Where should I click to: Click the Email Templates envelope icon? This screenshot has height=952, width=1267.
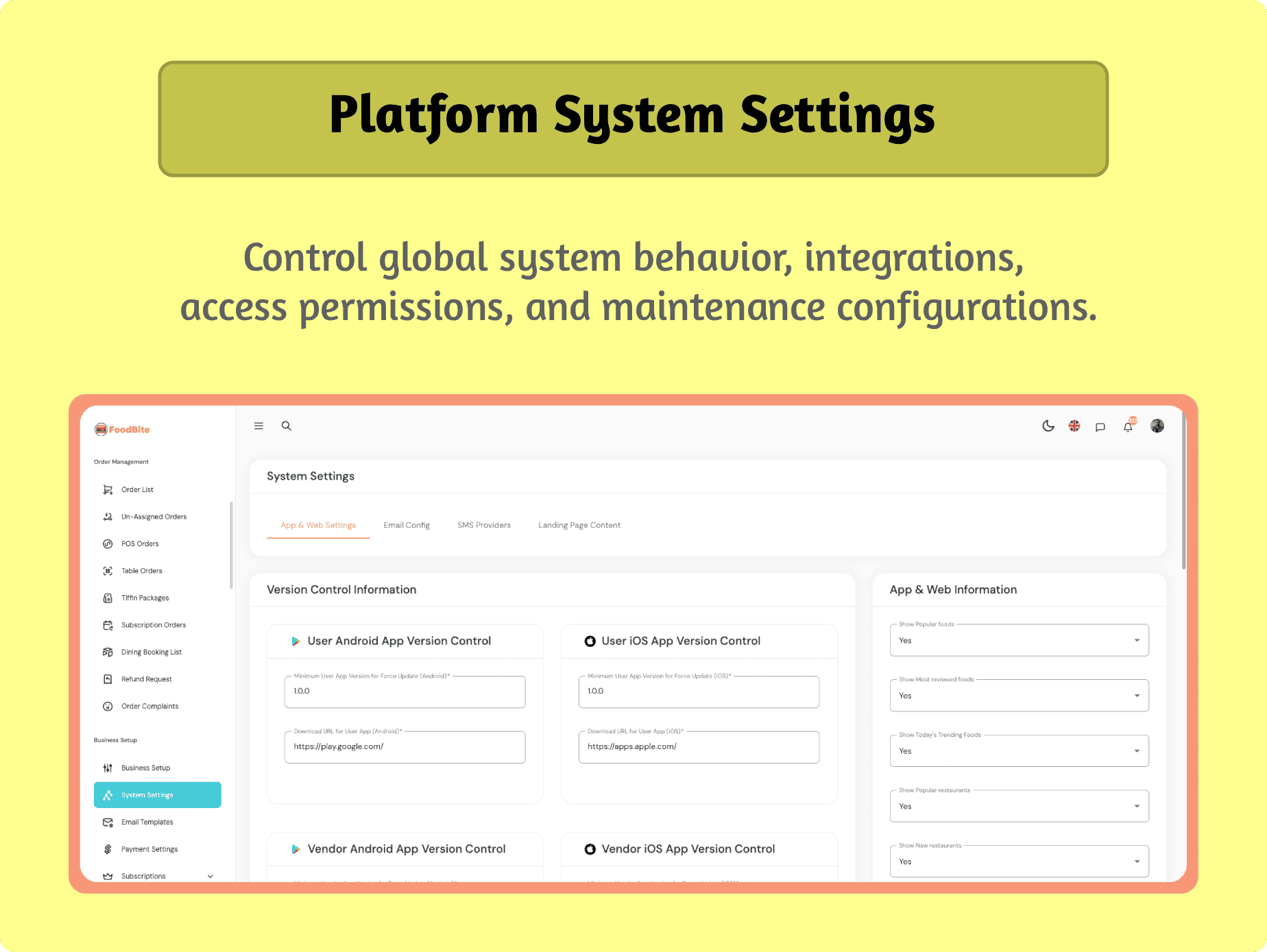[x=108, y=822]
